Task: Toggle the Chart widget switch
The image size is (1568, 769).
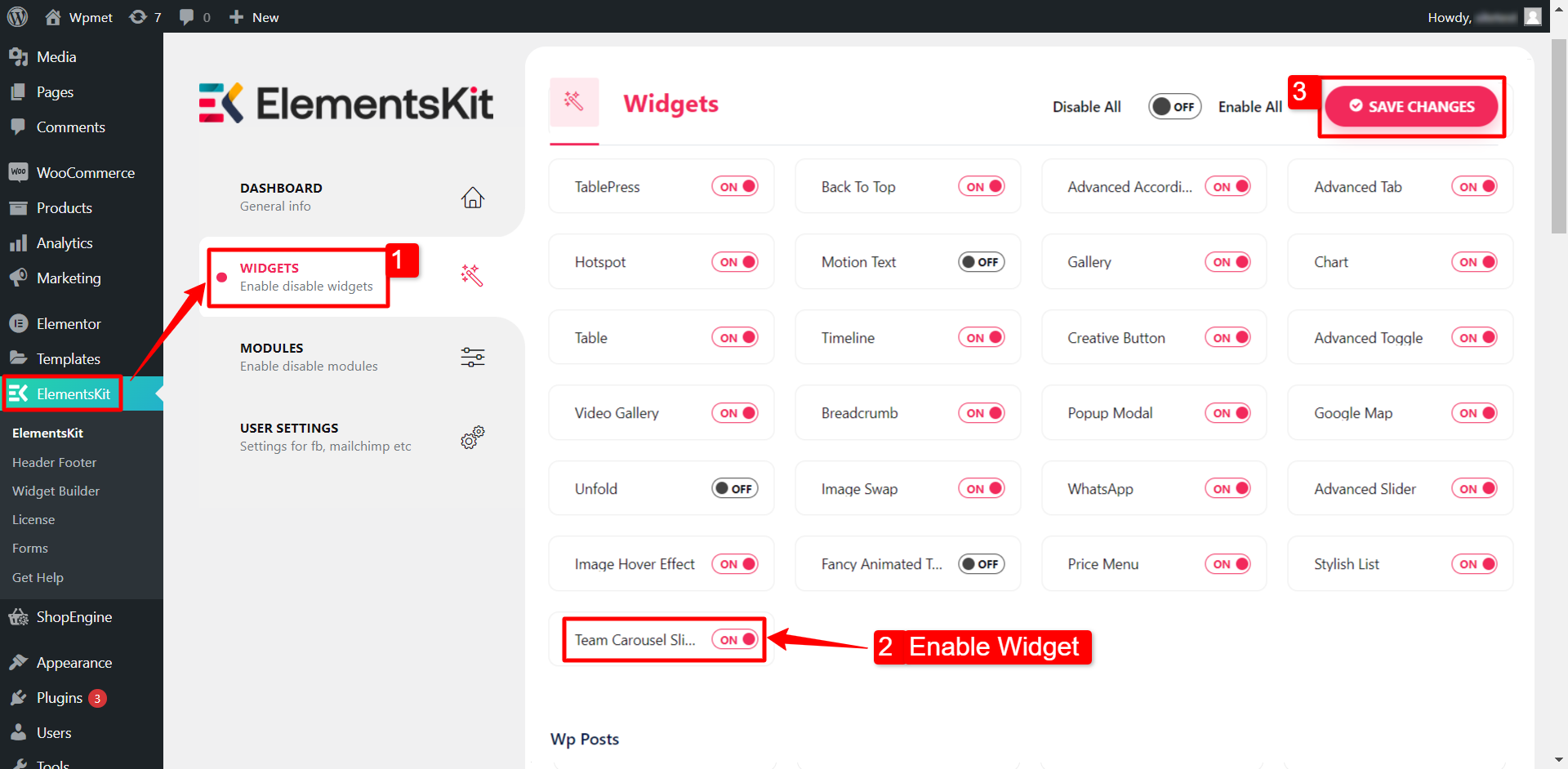Action: point(1474,262)
